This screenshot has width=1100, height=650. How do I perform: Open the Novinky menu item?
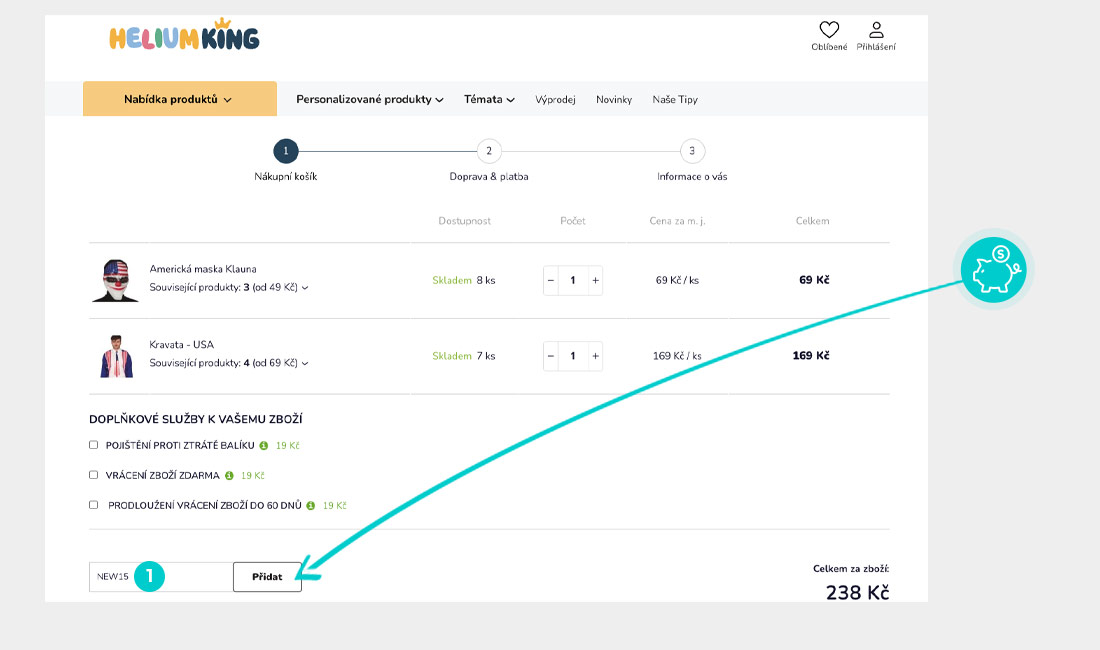click(614, 100)
